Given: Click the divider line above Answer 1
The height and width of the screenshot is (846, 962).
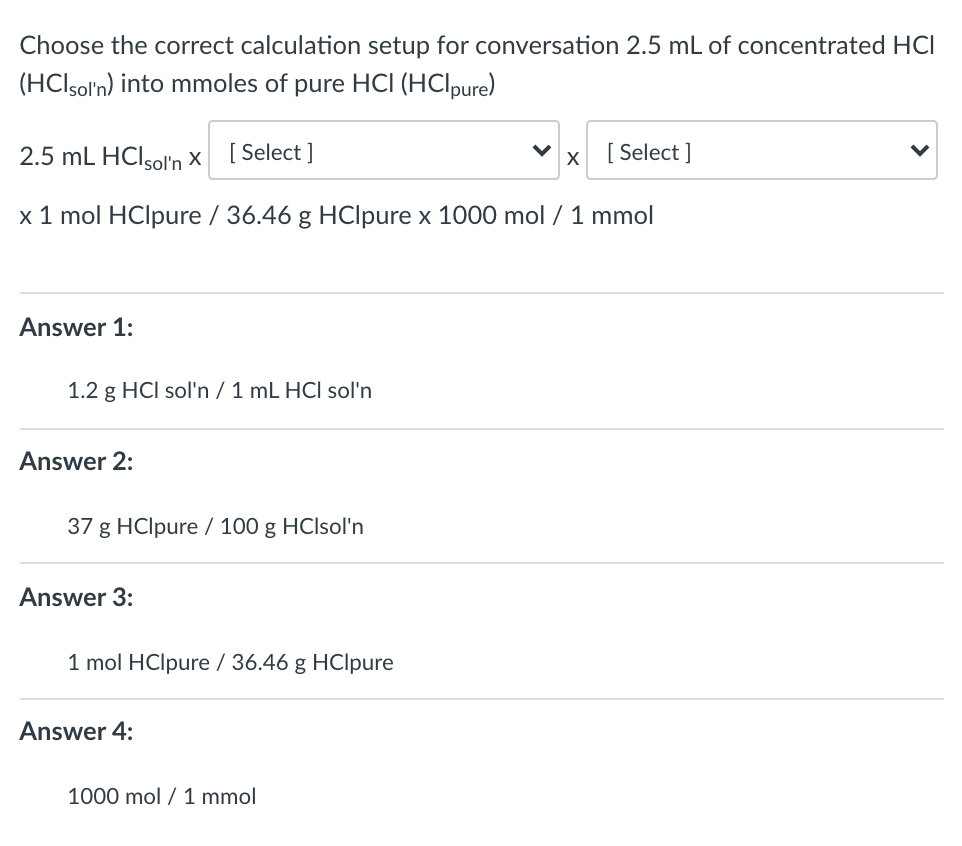Looking at the screenshot, I should (x=481, y=293).
